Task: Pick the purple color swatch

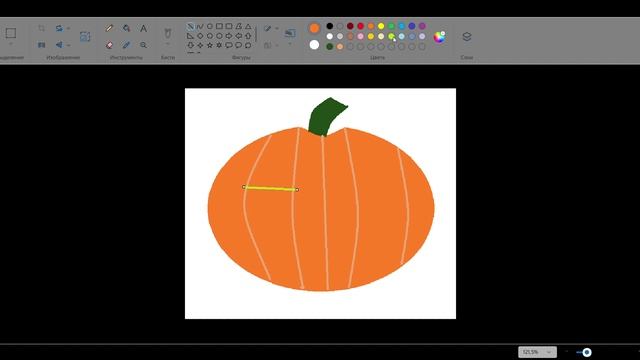Action: pos(422,26)
